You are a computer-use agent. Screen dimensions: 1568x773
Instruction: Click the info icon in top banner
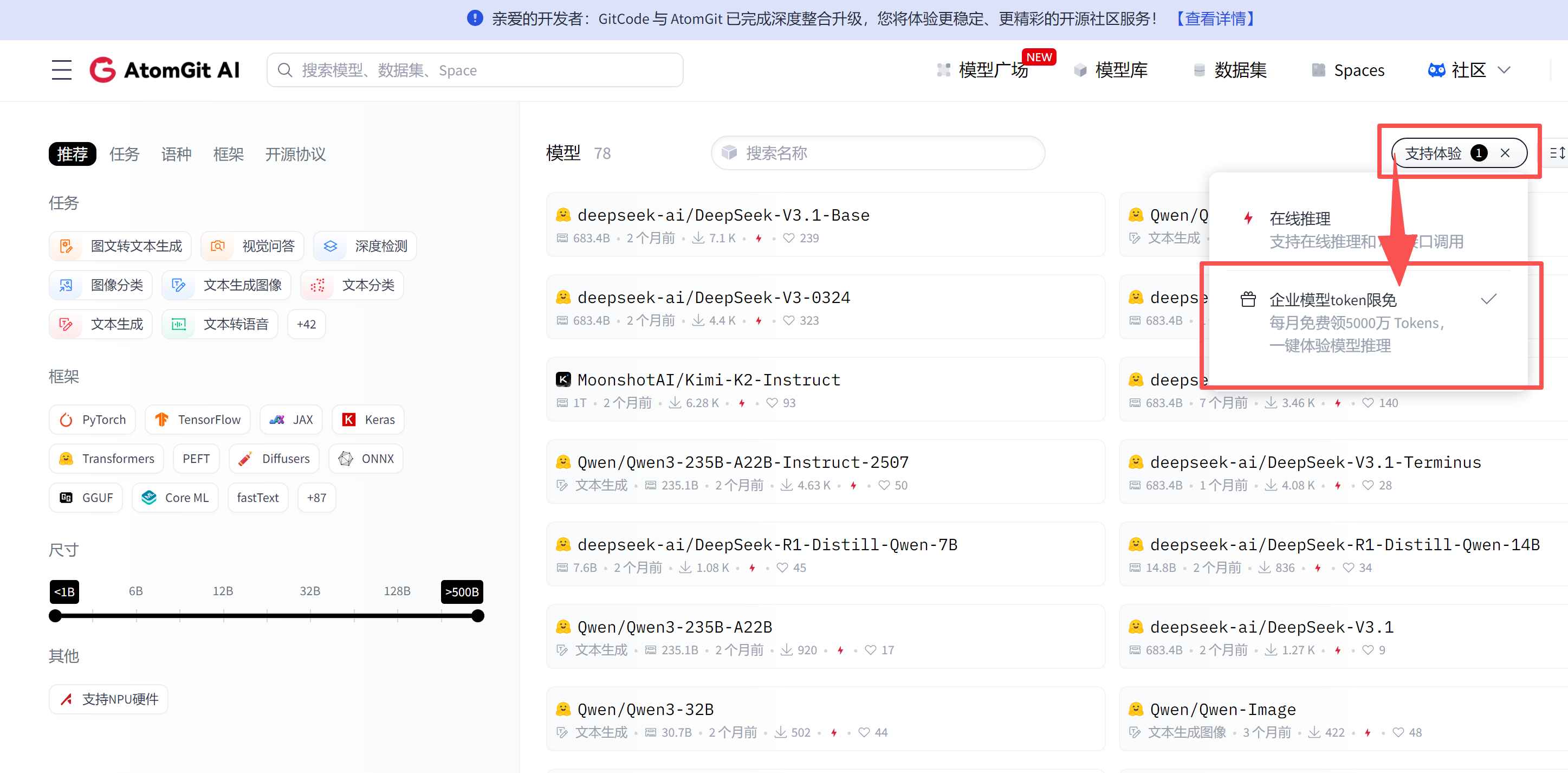475,18
